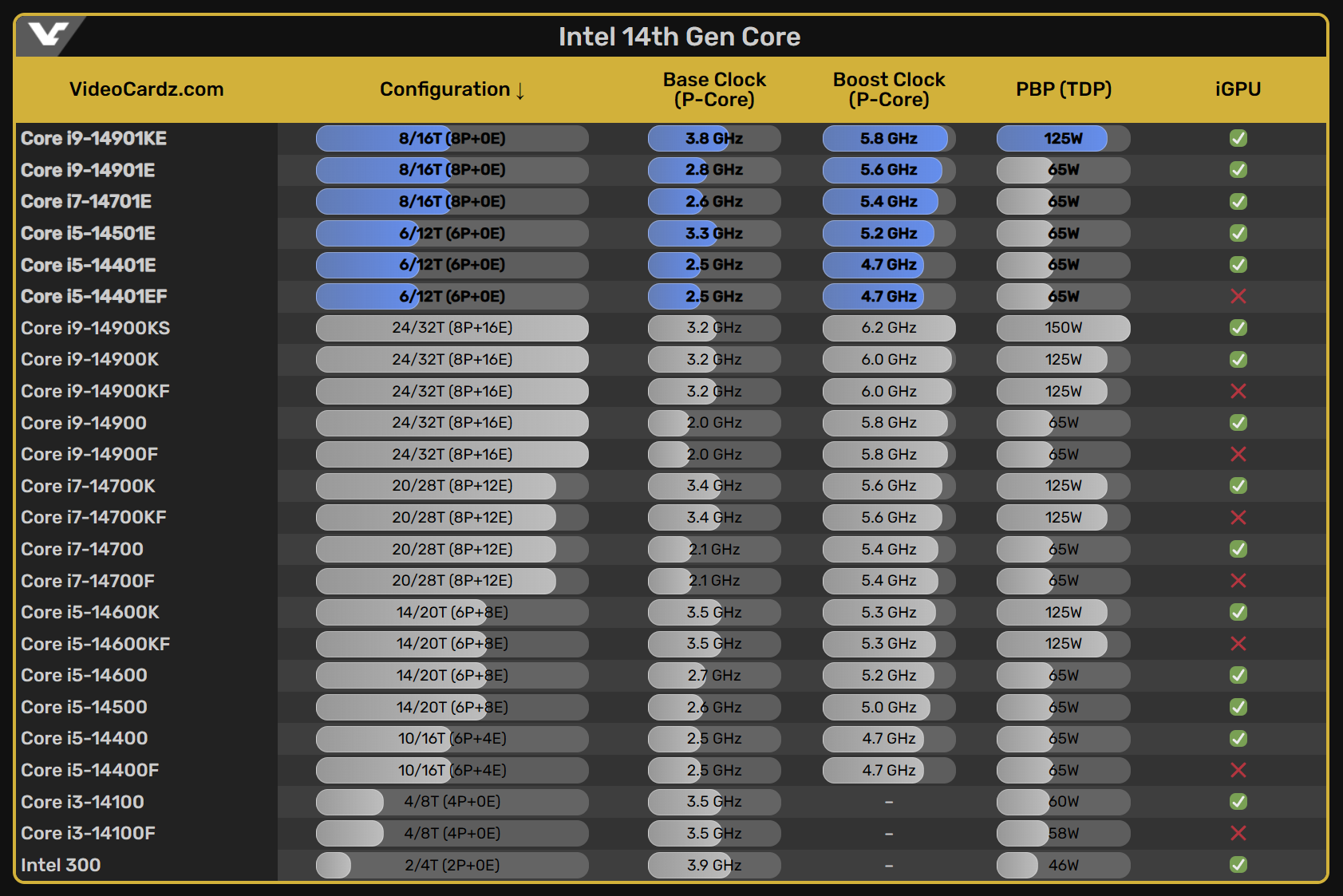The width and height of the screenshot is (1343, 896).
Task: Click the iGPU checkmark for Core i5-14501E
Action: [1238, 233]
